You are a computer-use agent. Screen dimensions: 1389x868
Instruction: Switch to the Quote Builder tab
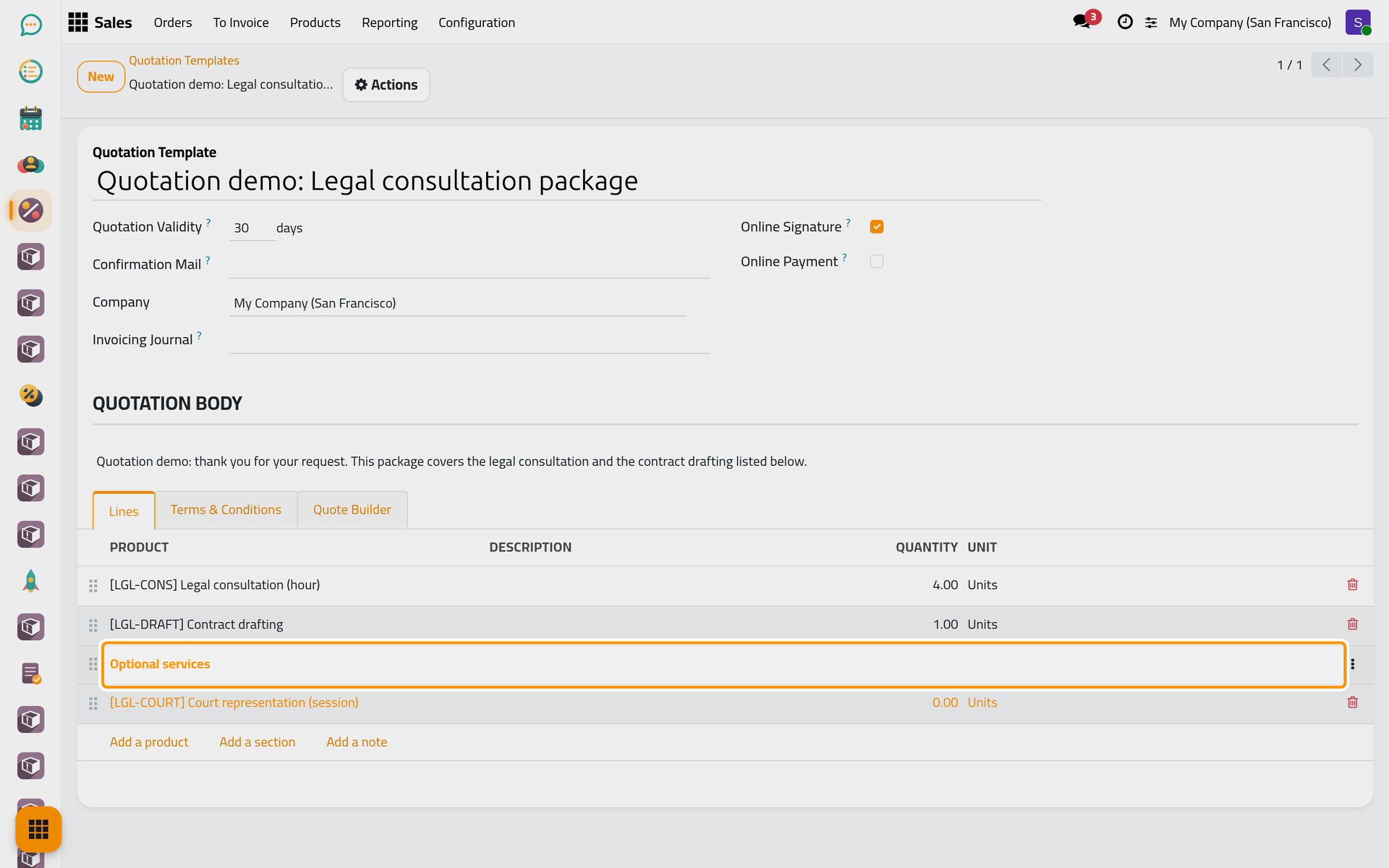pyautogui.click(x=352, y=509)
